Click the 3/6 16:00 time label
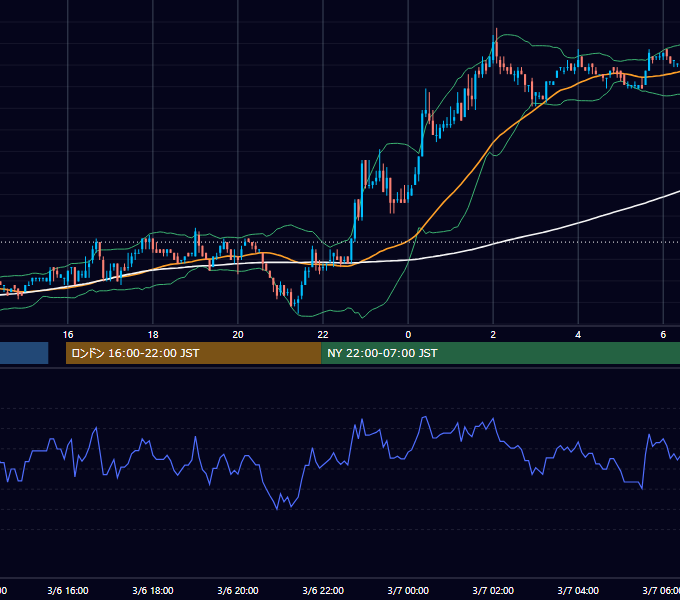 pos(68,590)
